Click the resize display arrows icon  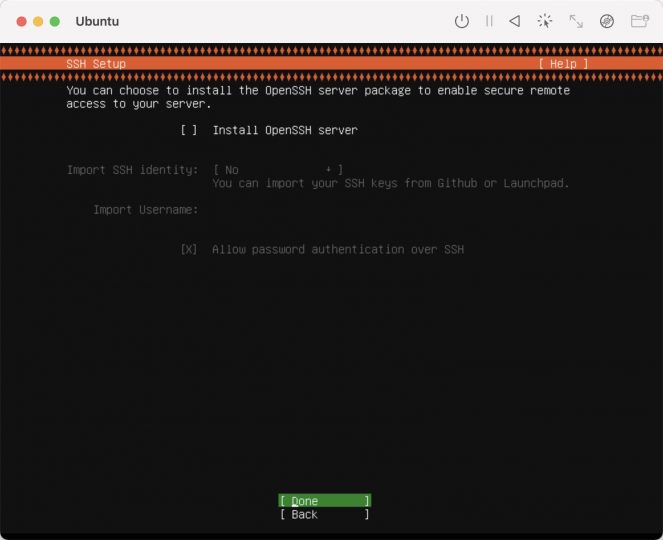coord(576,21)
